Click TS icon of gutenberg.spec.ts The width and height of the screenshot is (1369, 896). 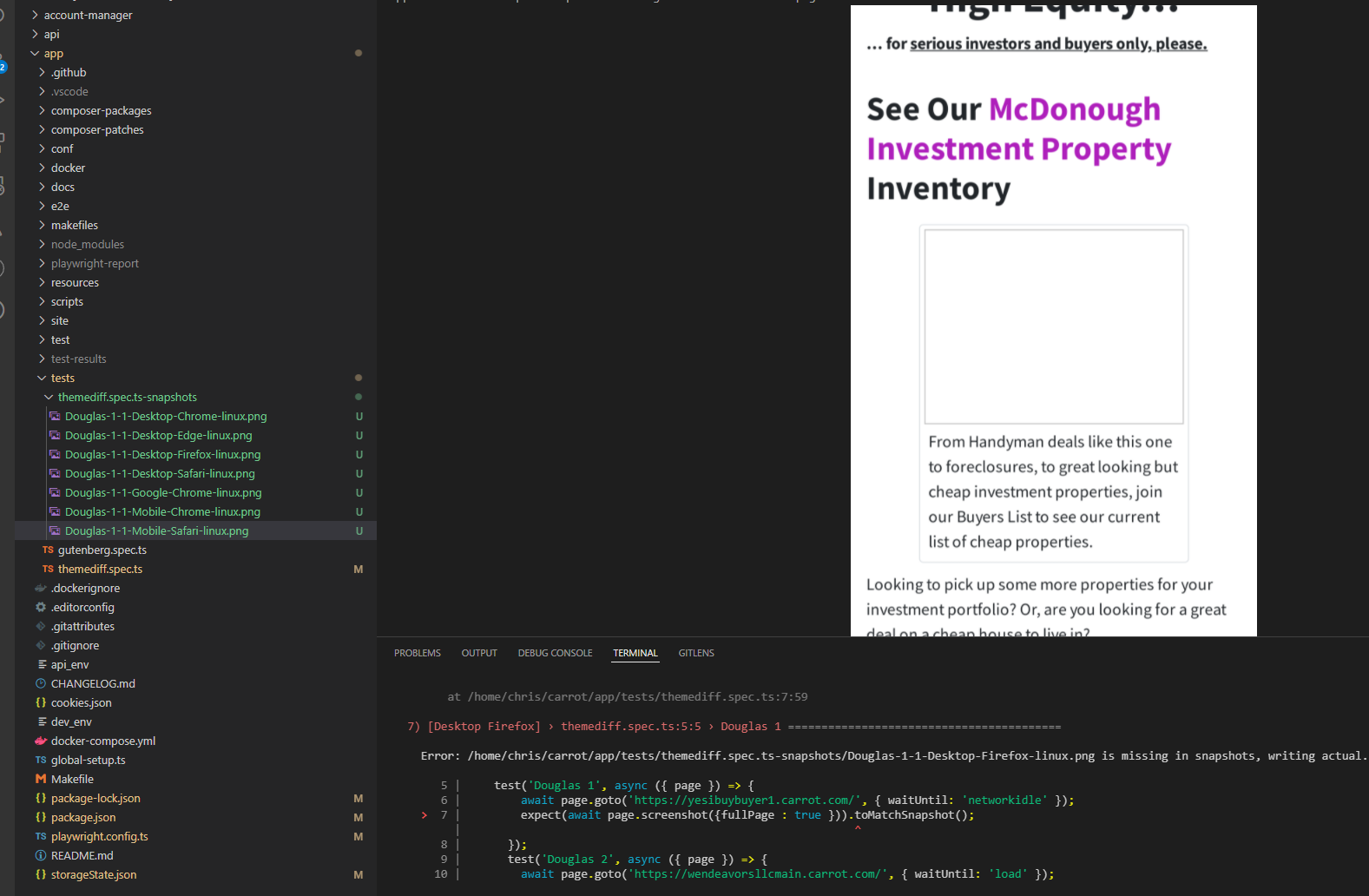coord(48,550)
